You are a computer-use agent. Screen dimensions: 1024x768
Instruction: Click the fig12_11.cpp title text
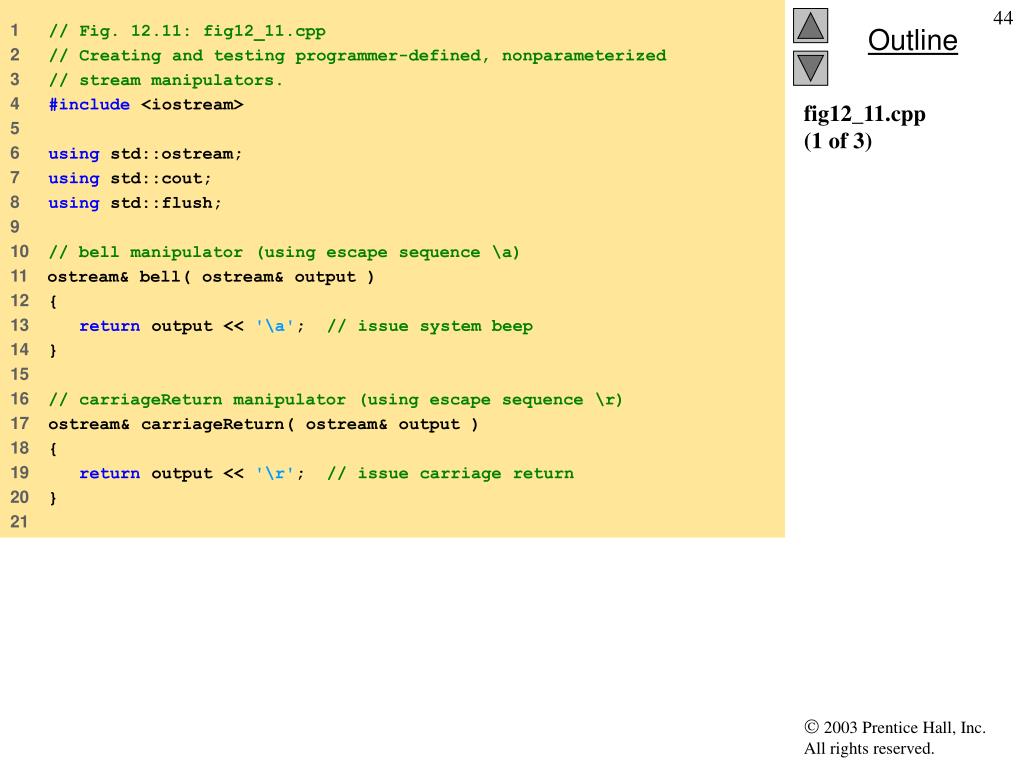[x=864, y=114]
